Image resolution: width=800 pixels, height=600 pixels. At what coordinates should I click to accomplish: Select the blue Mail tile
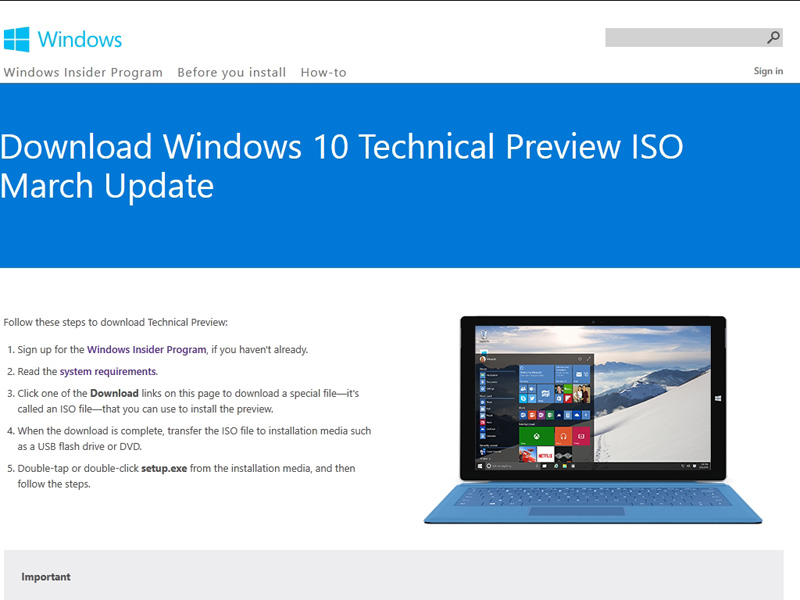point(579,374)
